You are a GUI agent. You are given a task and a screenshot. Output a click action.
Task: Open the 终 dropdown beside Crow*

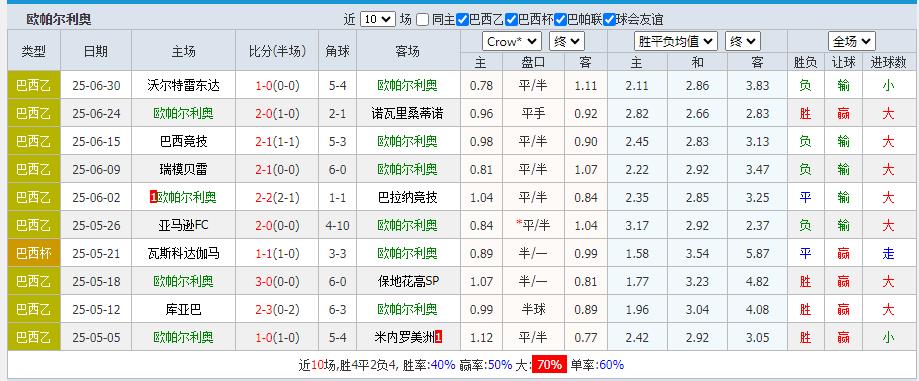tap(567, 42)
